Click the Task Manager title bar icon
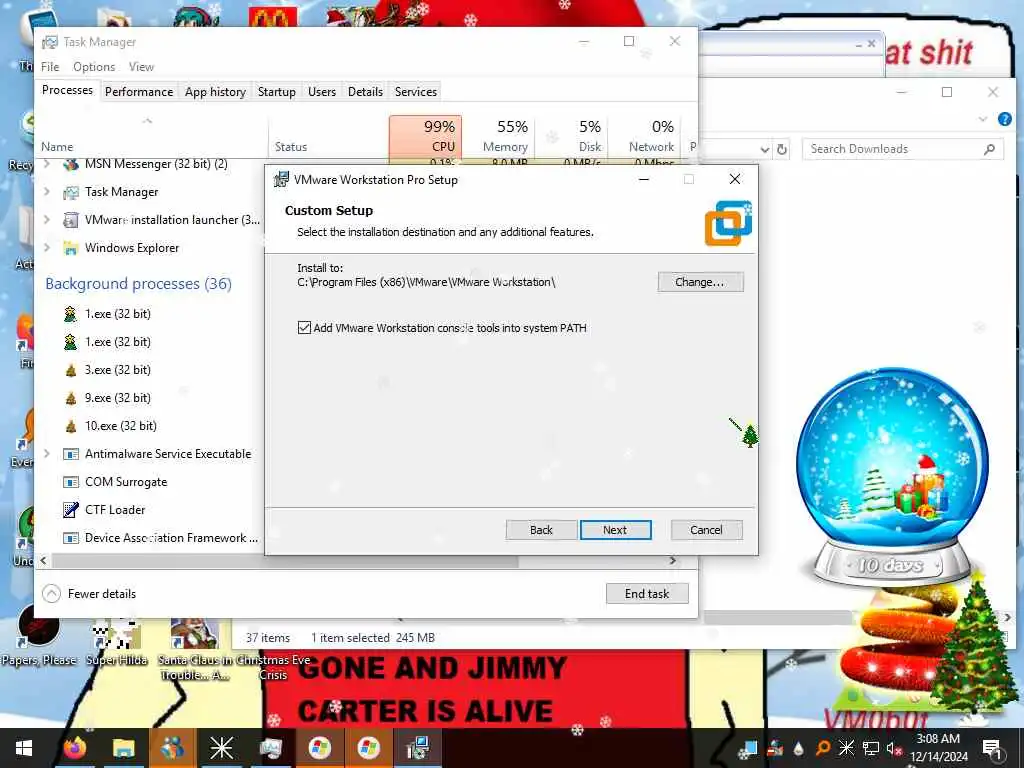Image resolution: width=1024 pixels, height=768 pixels. pos(50,42)
